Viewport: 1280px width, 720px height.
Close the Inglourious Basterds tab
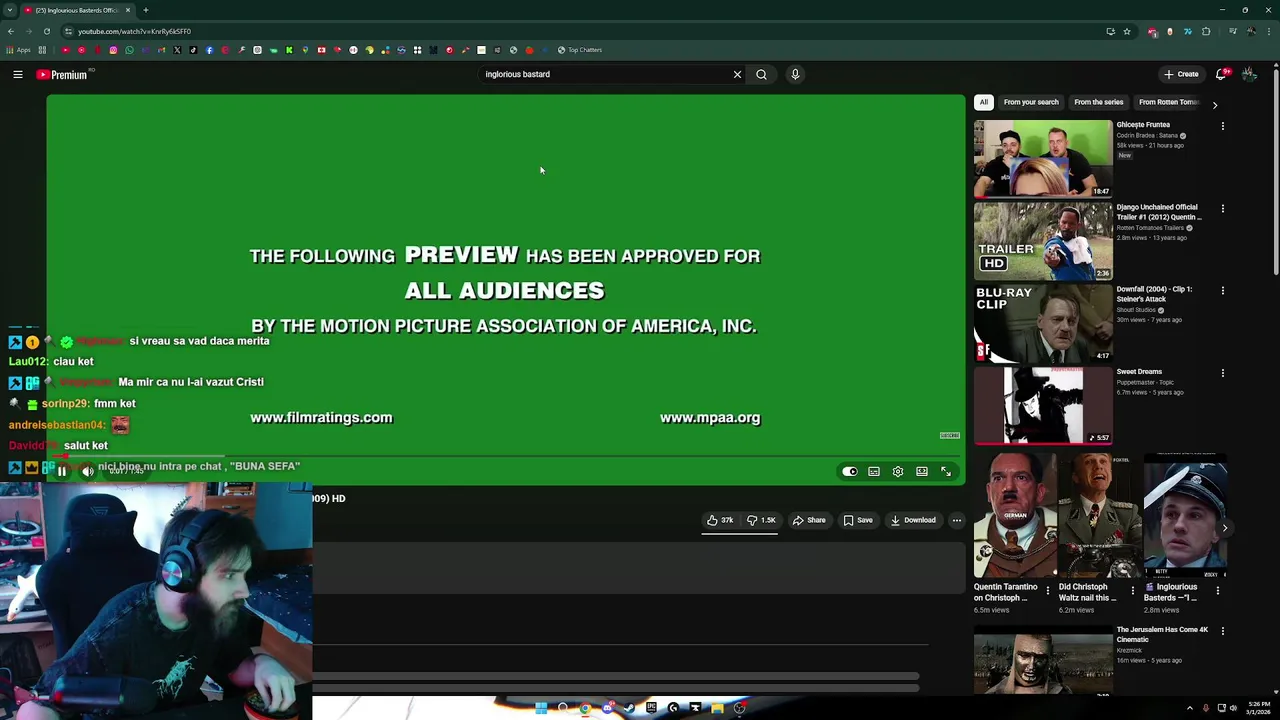(127, 10)
